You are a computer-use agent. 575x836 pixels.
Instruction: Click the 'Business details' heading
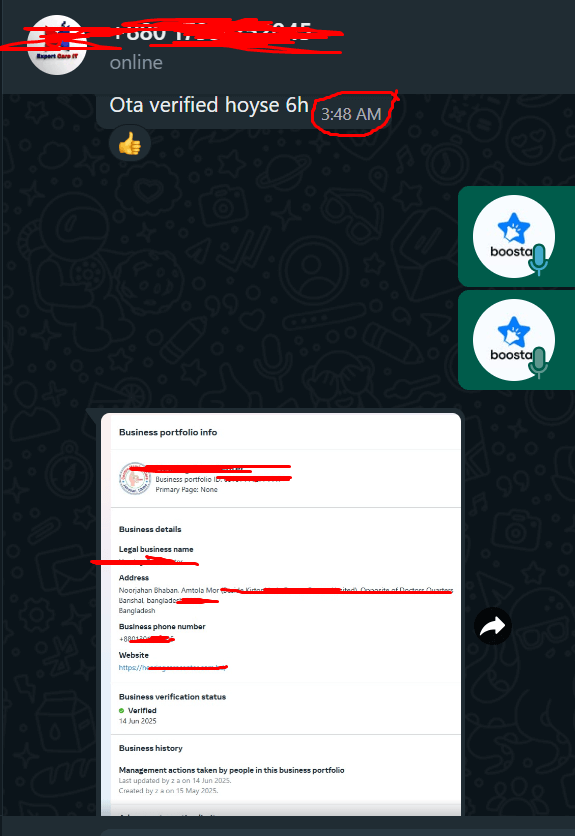click(x=150, y=529)
